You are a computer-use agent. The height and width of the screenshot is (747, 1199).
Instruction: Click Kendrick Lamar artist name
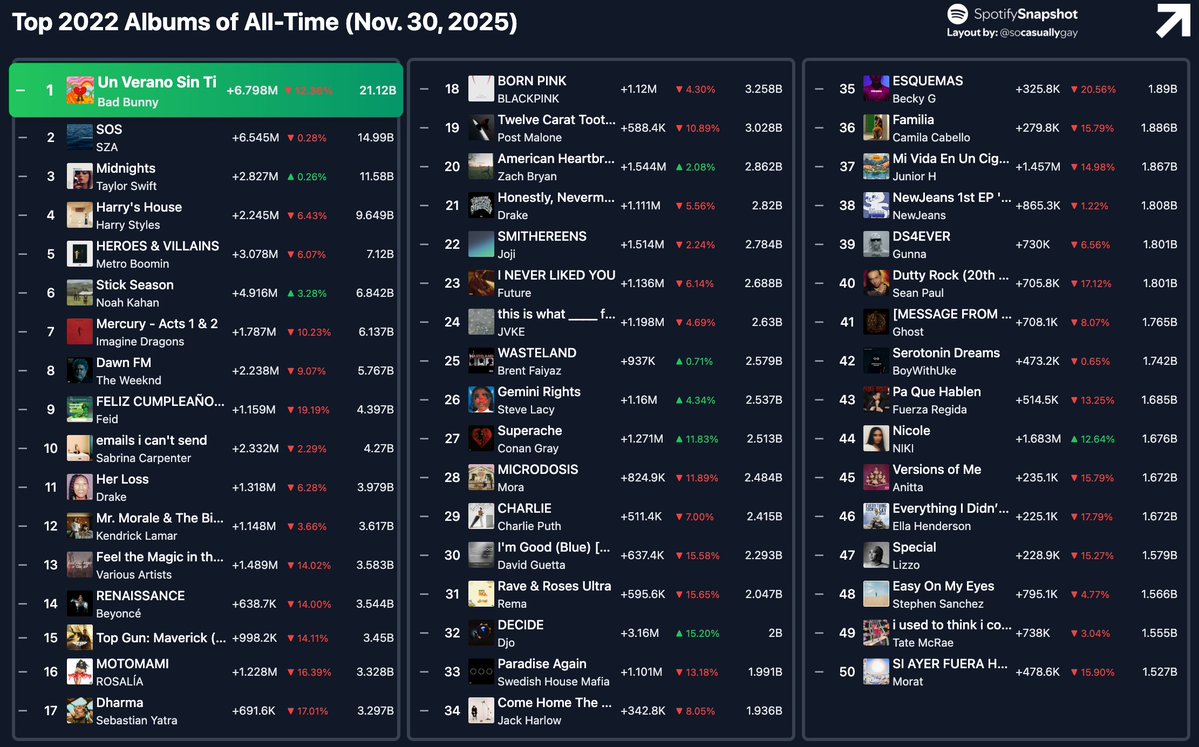pos(136,536)
